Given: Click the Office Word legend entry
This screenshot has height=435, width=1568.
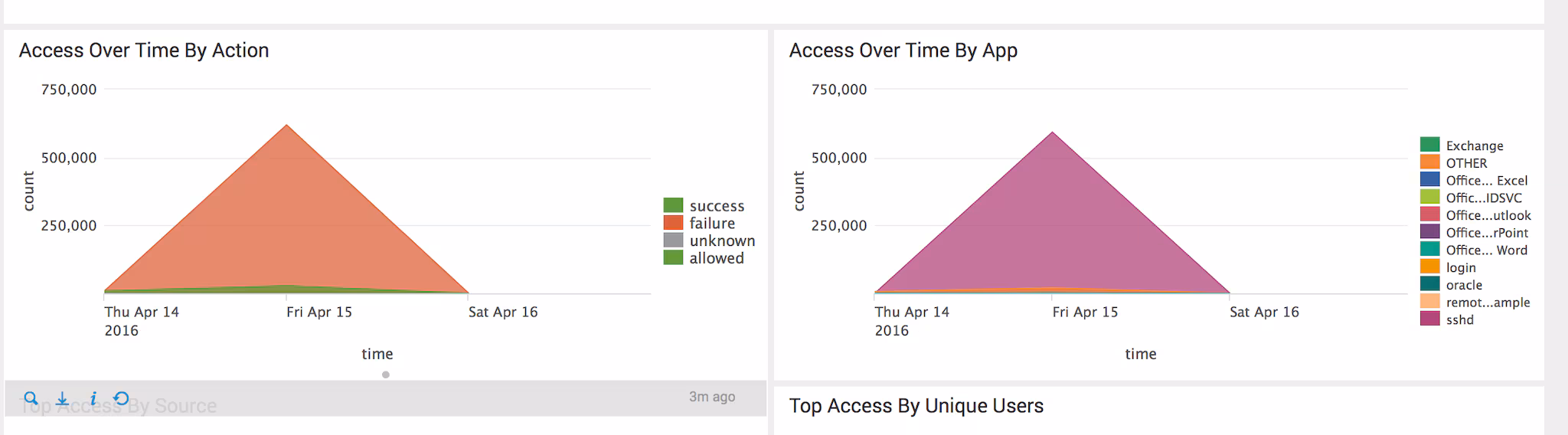Looking at the screenshot, I should 1486,250.
